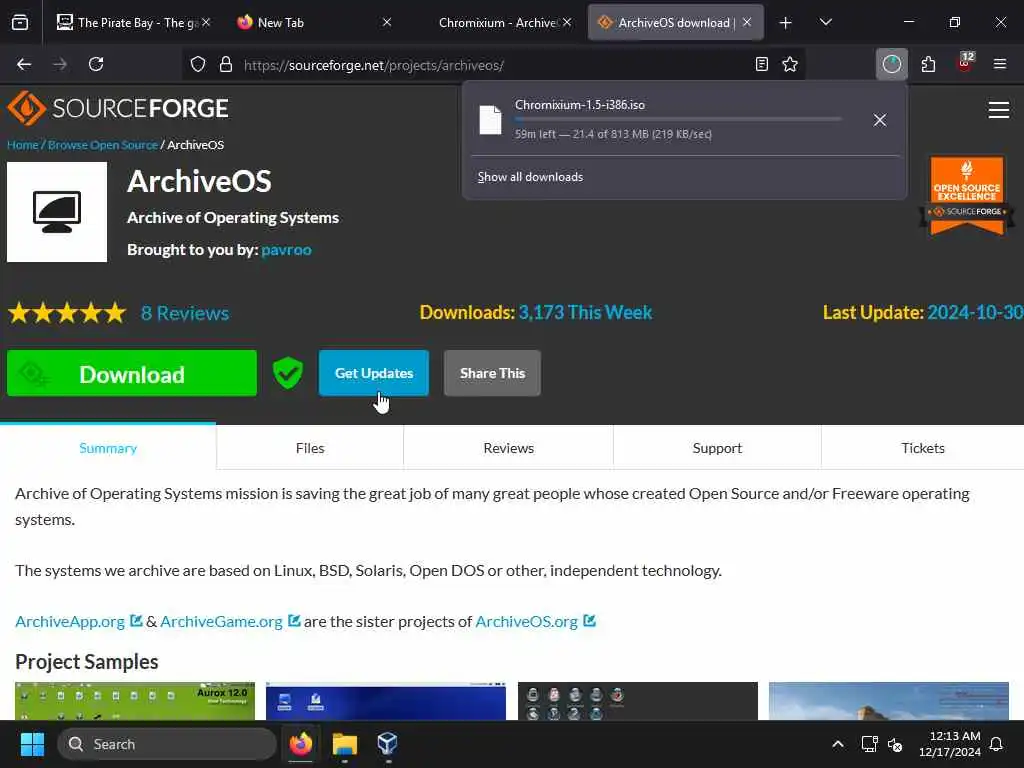The width and height of the screenshot is (1024, 768).
Task: Open the Support tab
Action: [717, 448]
